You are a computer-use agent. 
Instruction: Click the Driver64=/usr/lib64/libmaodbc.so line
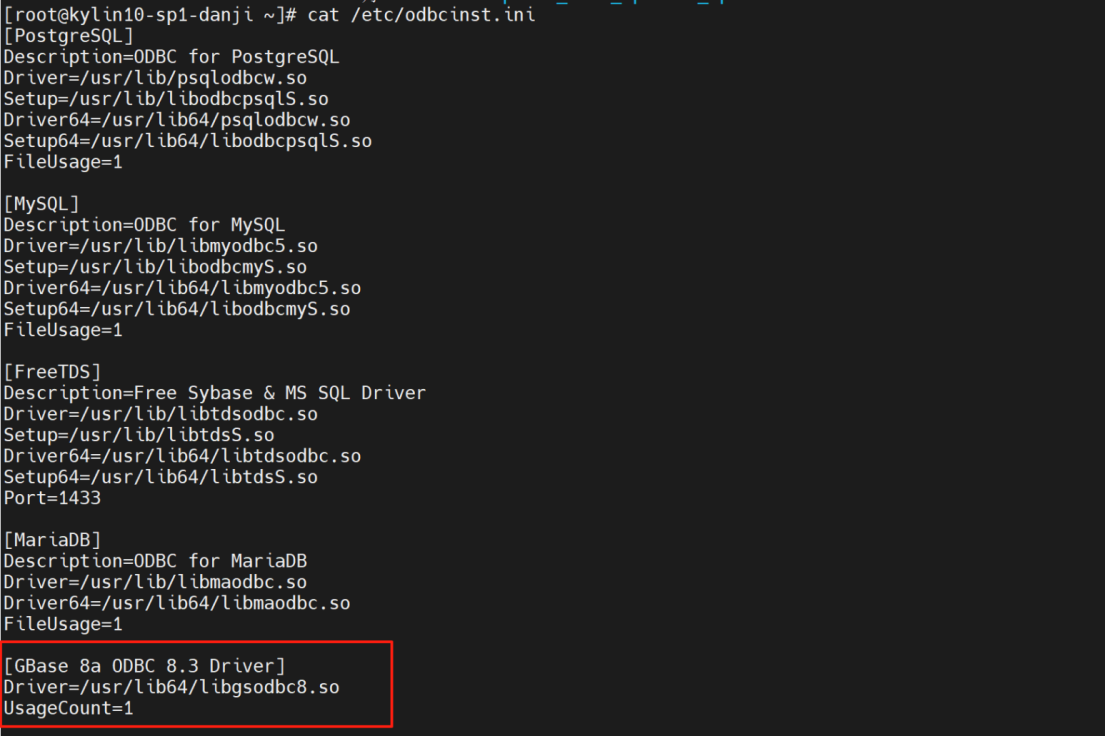click(176, 603)
